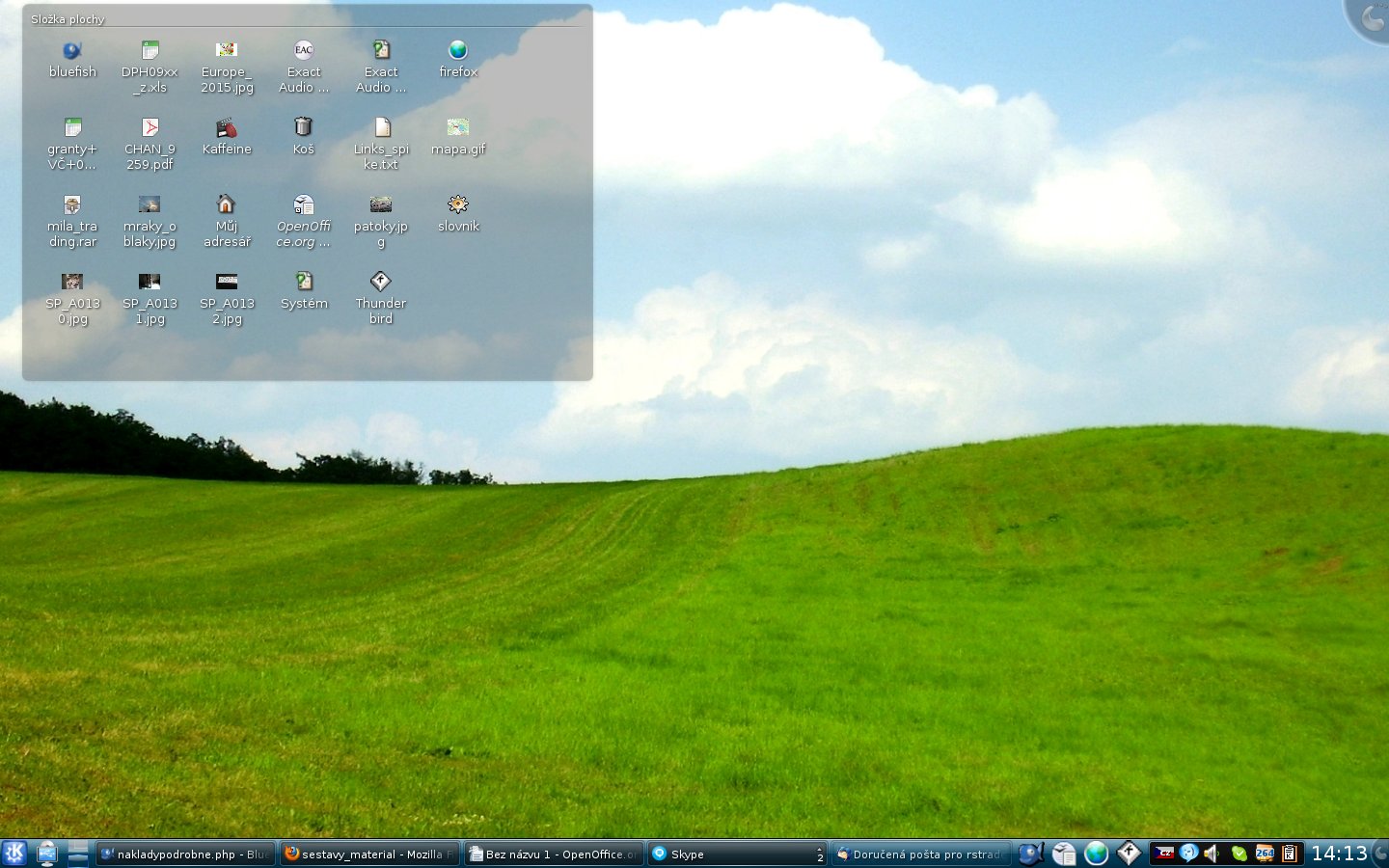
Task: Open the Můj adresář home folder
Action: 227,222
